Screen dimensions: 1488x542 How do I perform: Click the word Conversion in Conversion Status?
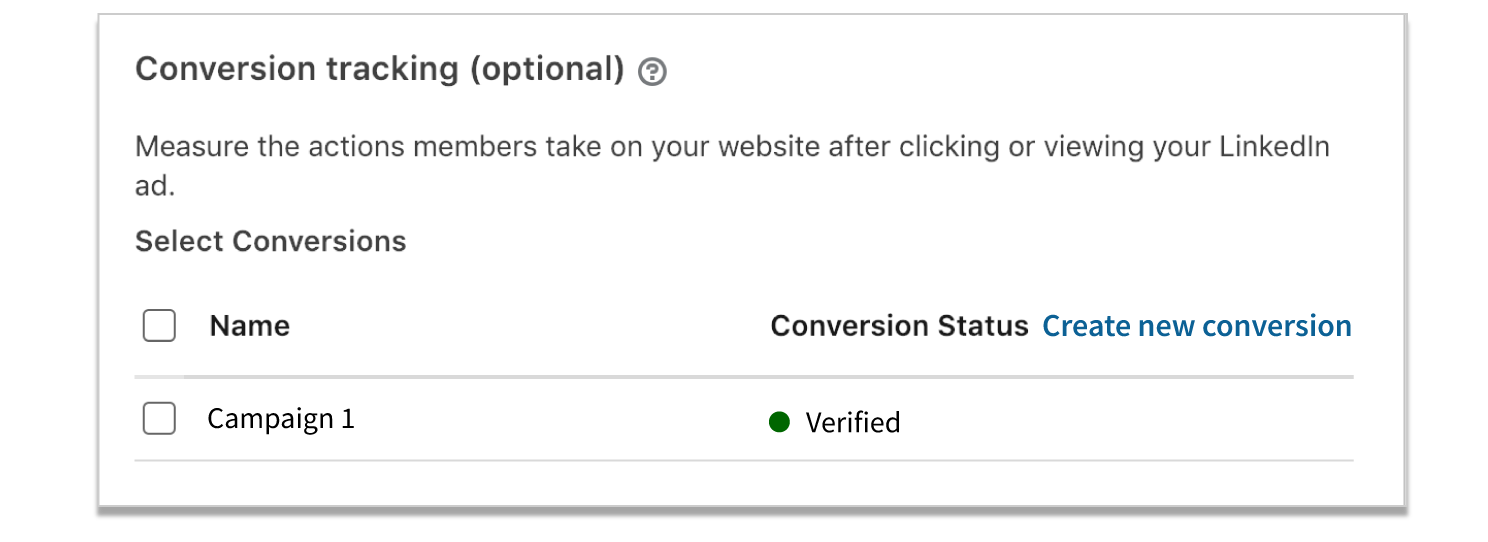coord(849,326)
